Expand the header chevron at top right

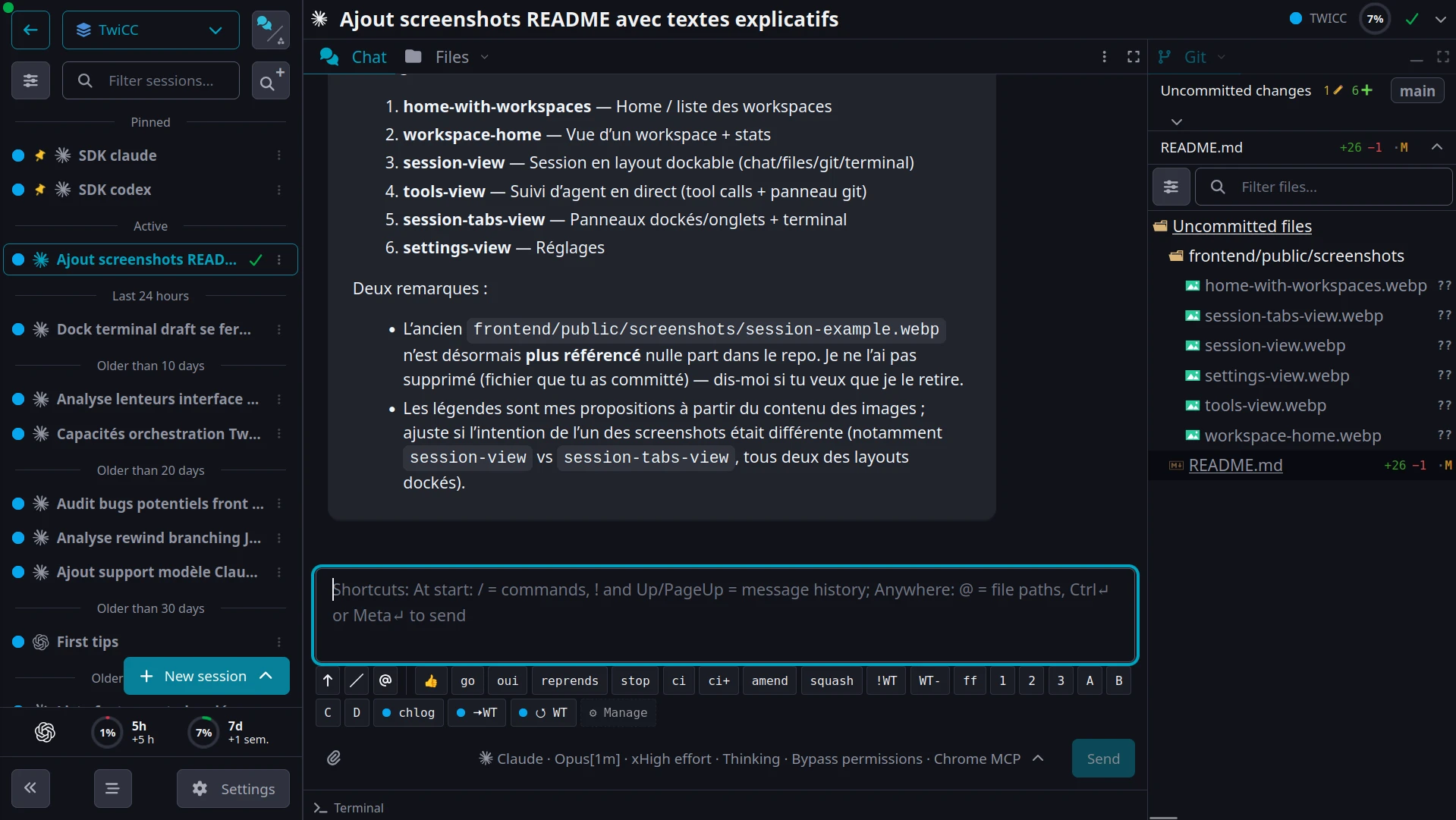(x=1440, y=20)
